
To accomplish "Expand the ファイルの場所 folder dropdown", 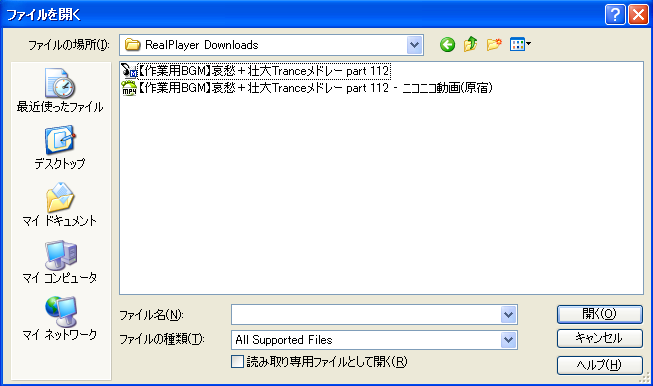I will [414, 45].
